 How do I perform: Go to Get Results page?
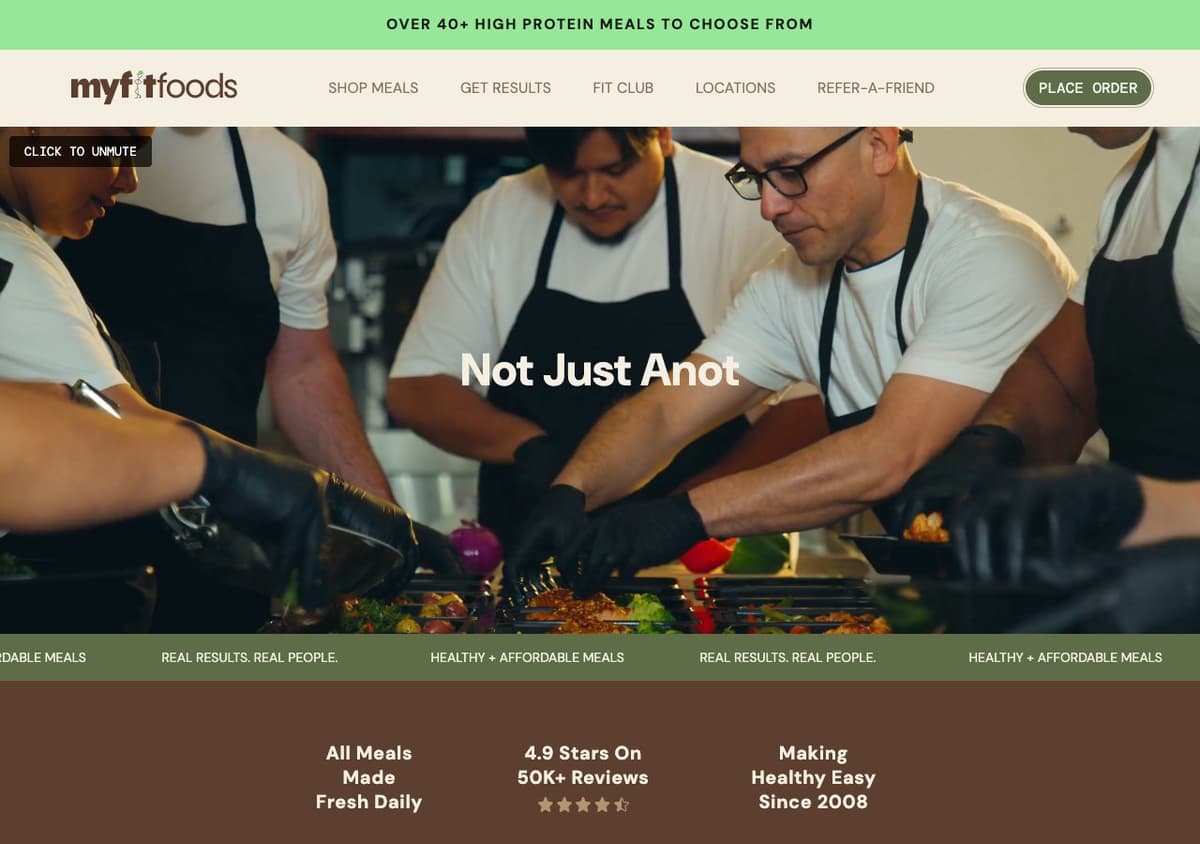click(x=505, y=88)
